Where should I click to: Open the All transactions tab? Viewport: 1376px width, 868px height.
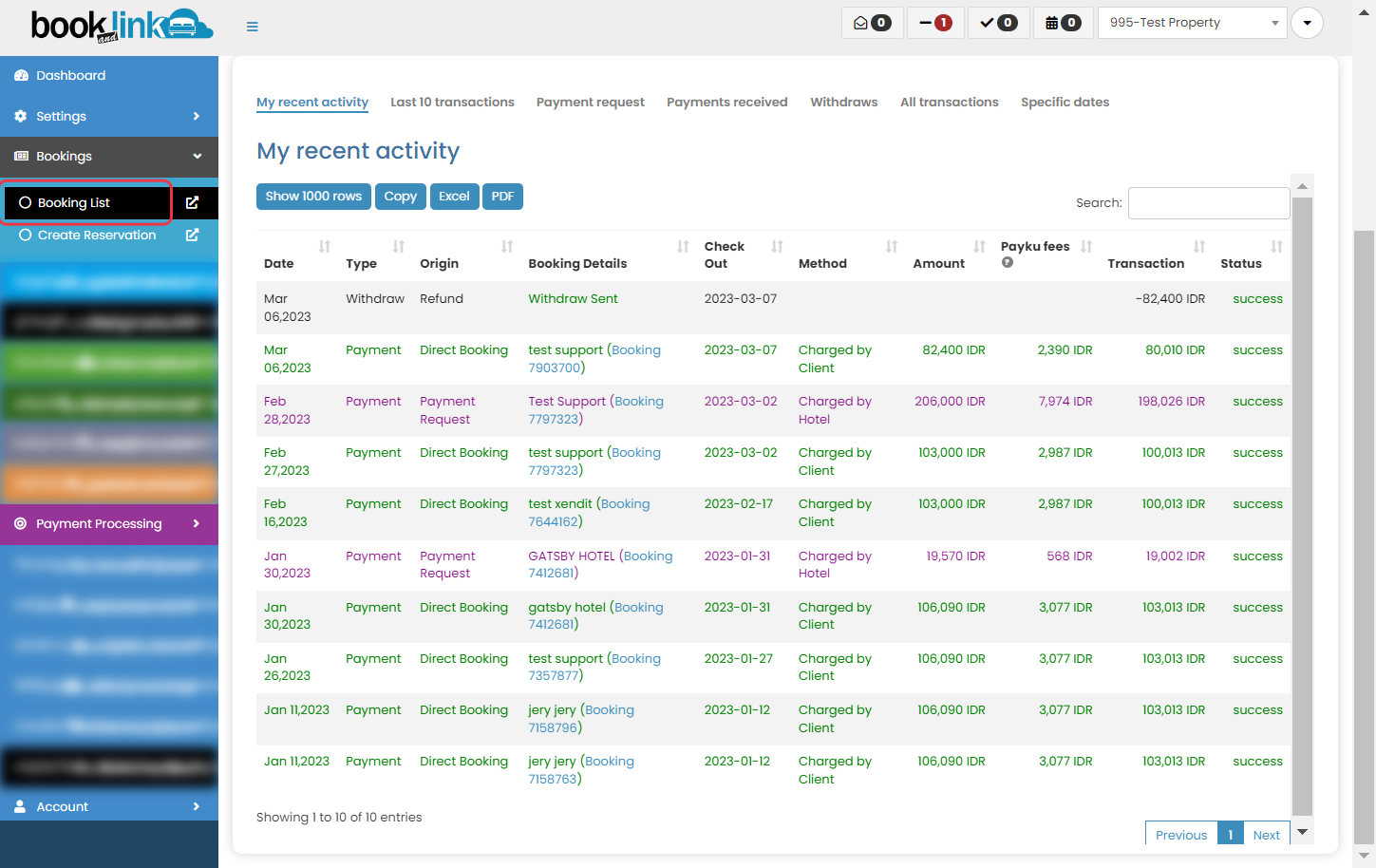[x=950, y=102]
